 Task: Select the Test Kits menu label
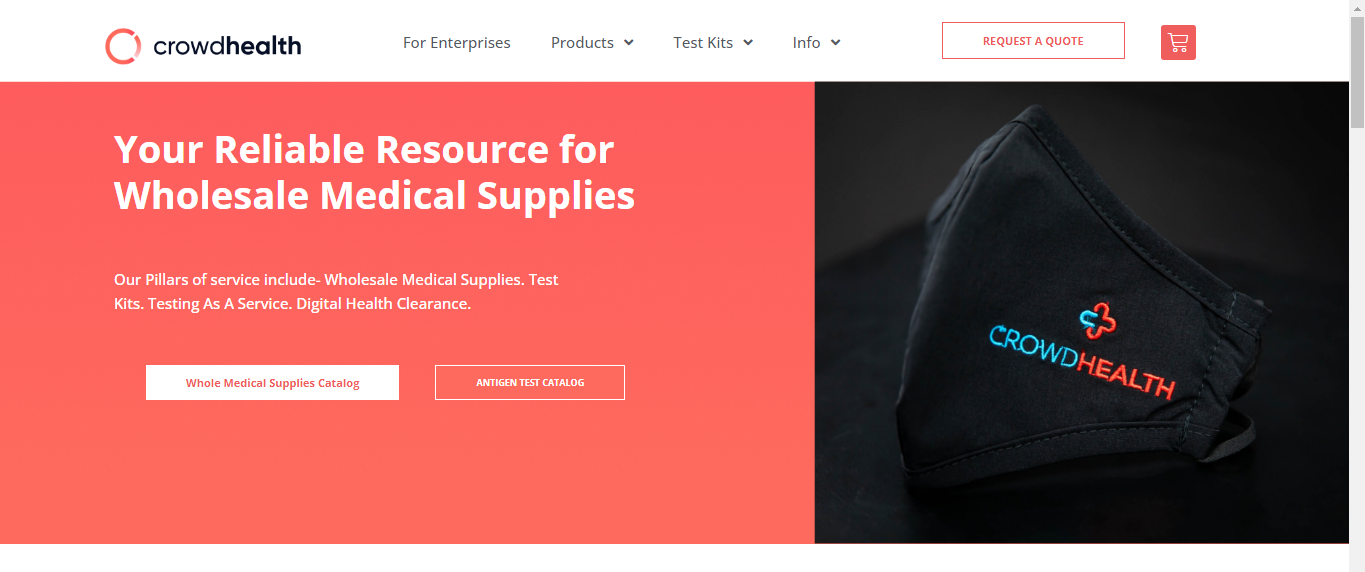click(x=703, y=43)
